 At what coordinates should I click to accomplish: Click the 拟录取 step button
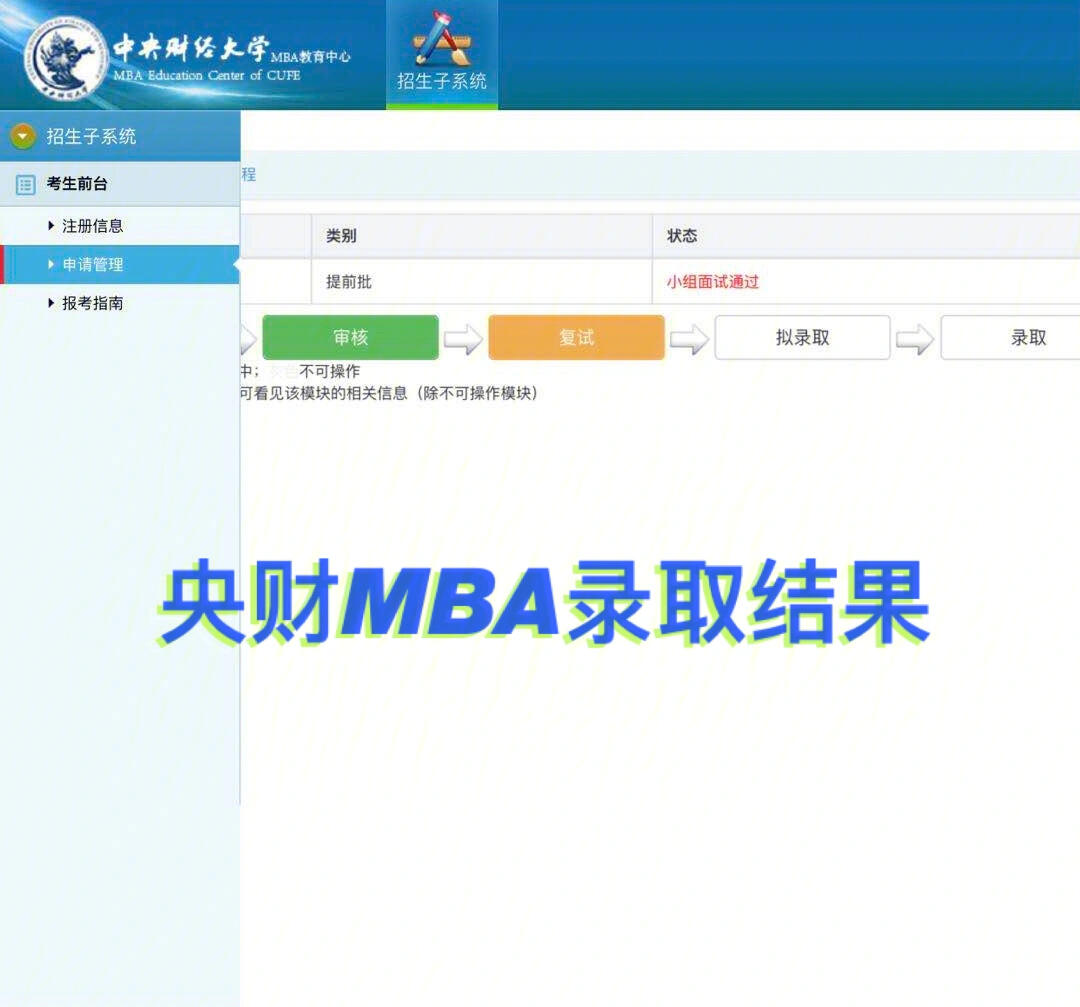coord(802,338)
